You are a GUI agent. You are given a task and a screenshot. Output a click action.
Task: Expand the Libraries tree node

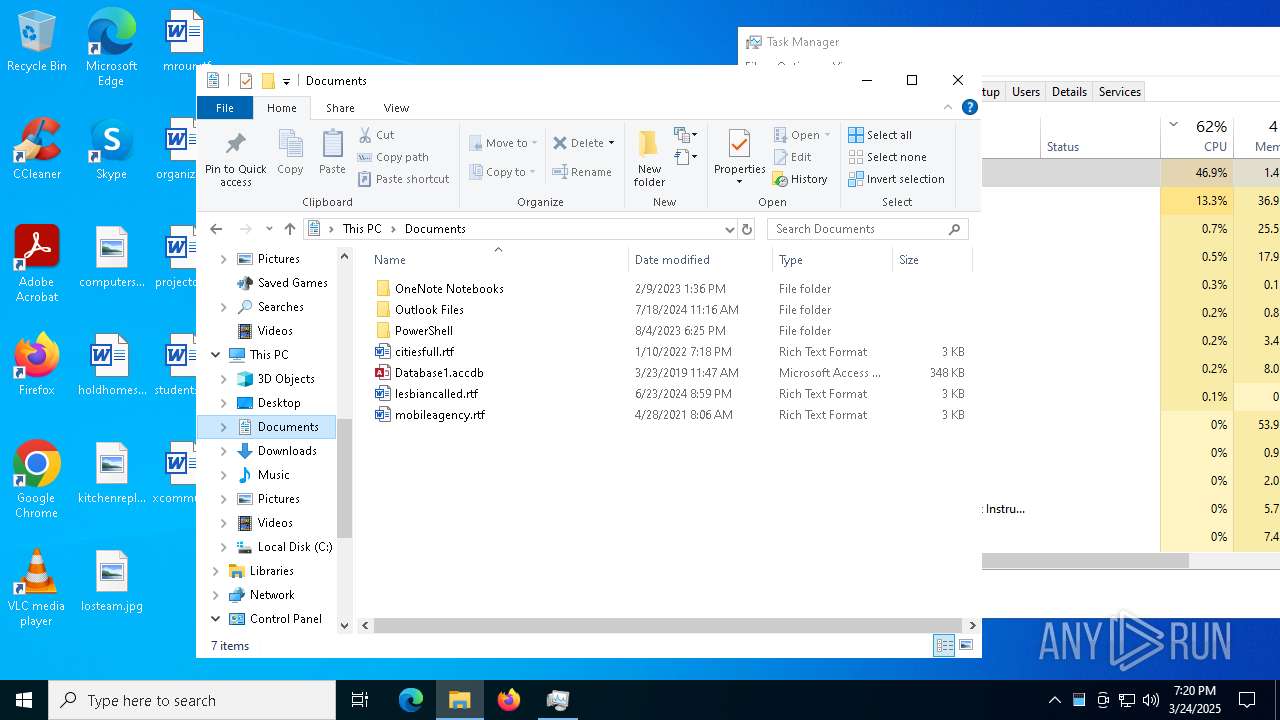pyautogui.click(x=216, y=571)
